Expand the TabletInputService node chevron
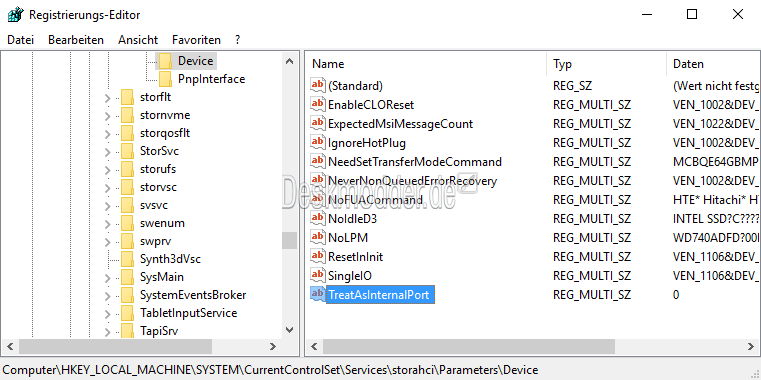The width and height of the screenshot is (761, 380). [108, 313]
